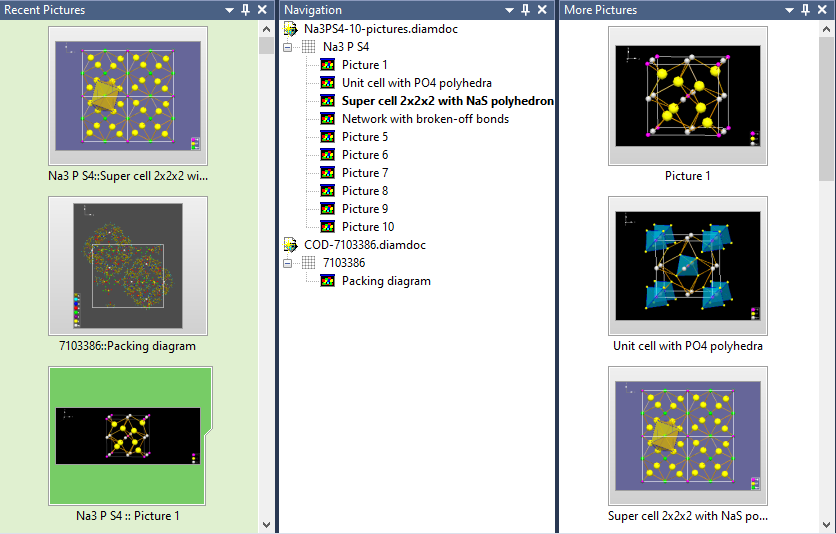Image resolution: width=836 pixels, height=534 pixels.
Task: Toggle auto-hide pin on Navigation panel
Action: pos(526,10)
